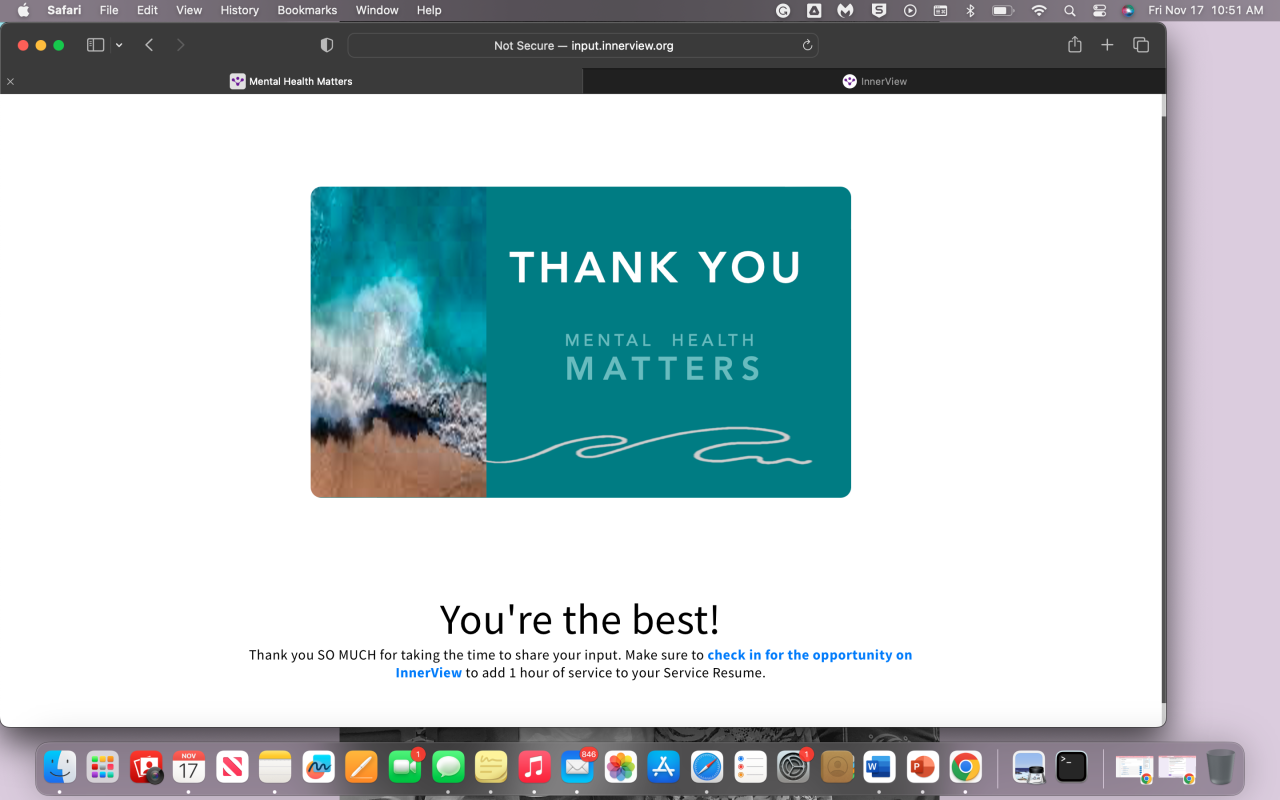Click the Malwarebytes menu bar icon

846,10
